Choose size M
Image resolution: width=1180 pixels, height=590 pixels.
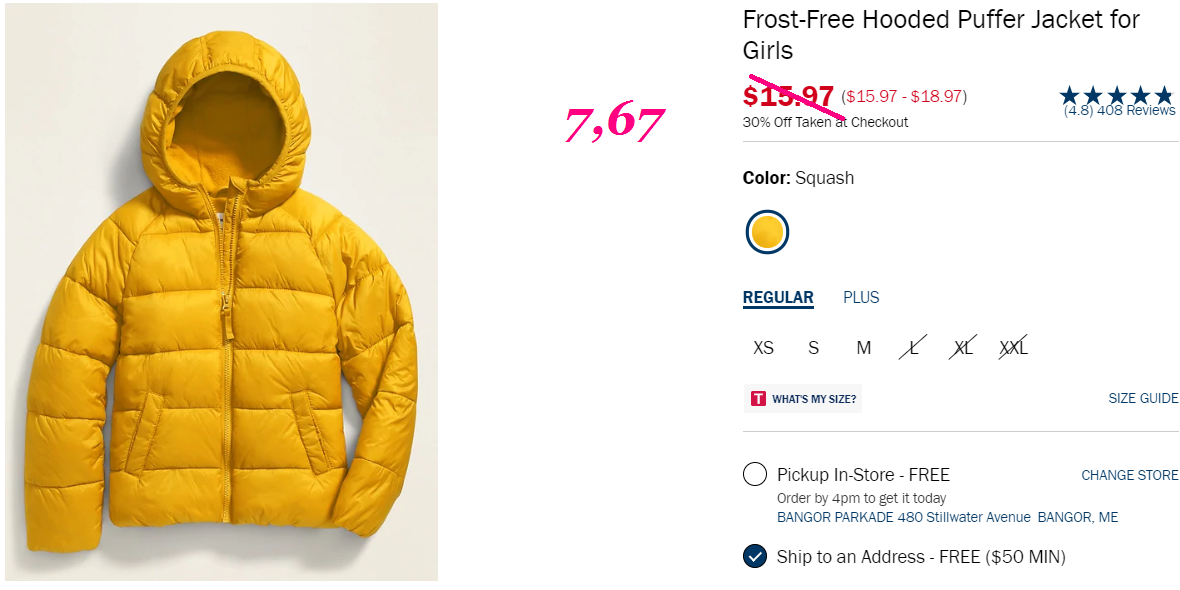[x=864, y=348]
